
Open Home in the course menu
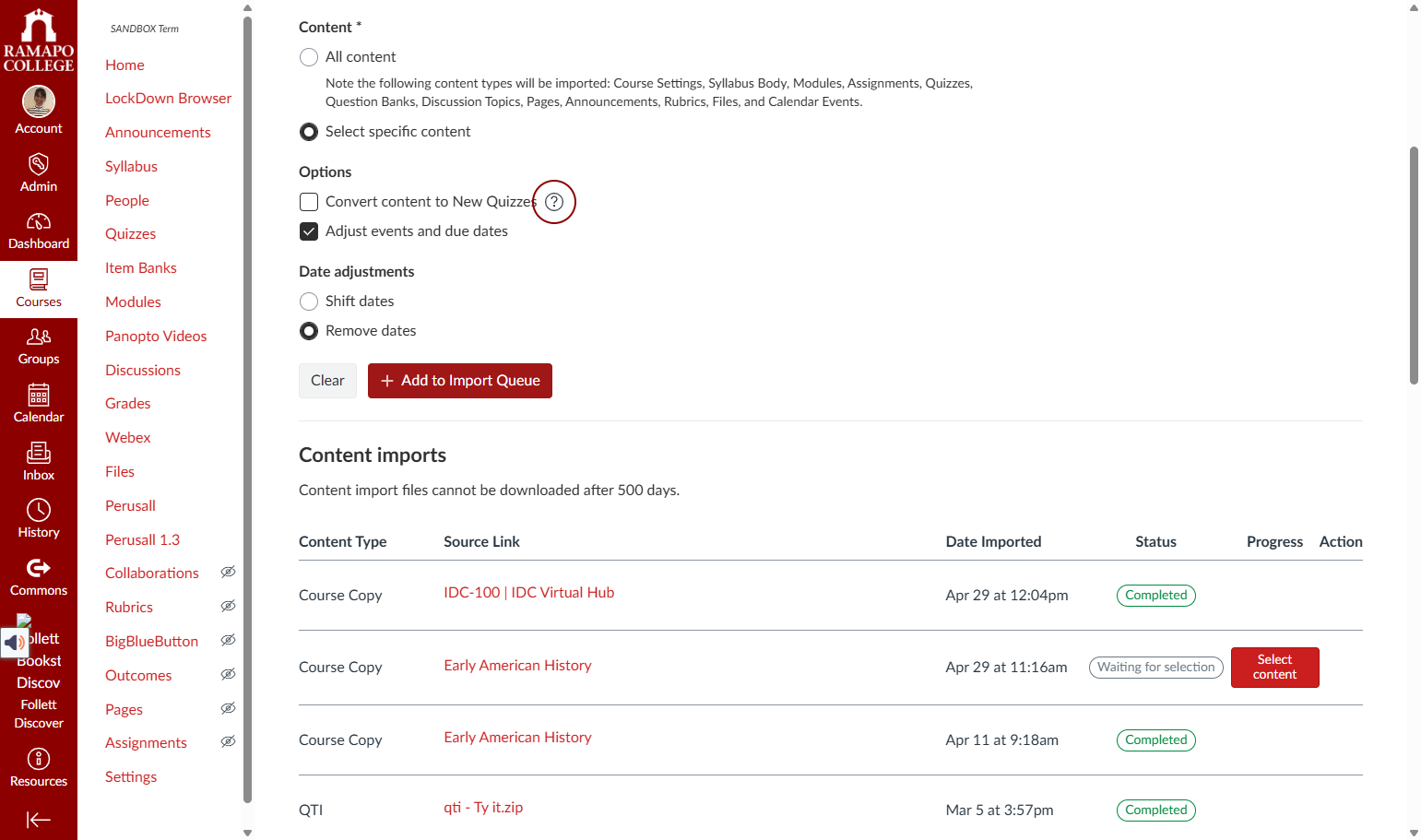point(124,65)
